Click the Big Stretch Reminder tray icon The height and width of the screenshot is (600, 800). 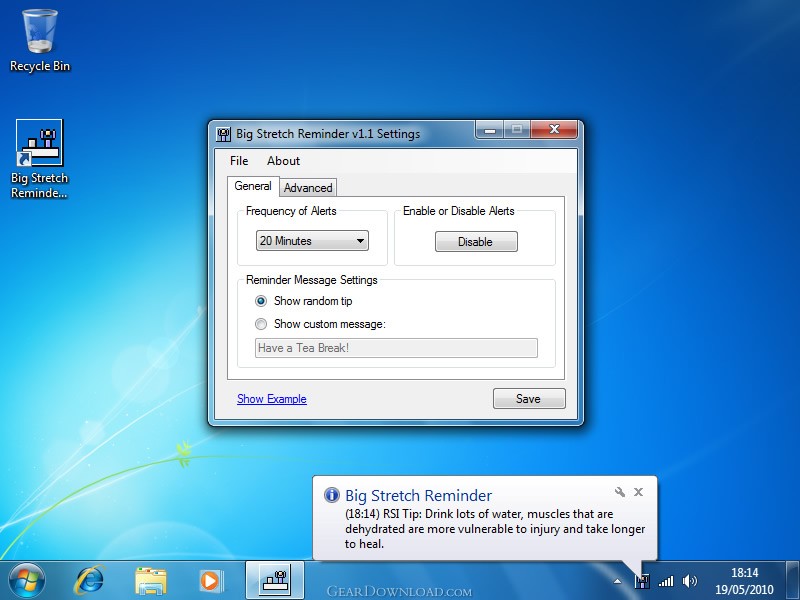(642, 581)
